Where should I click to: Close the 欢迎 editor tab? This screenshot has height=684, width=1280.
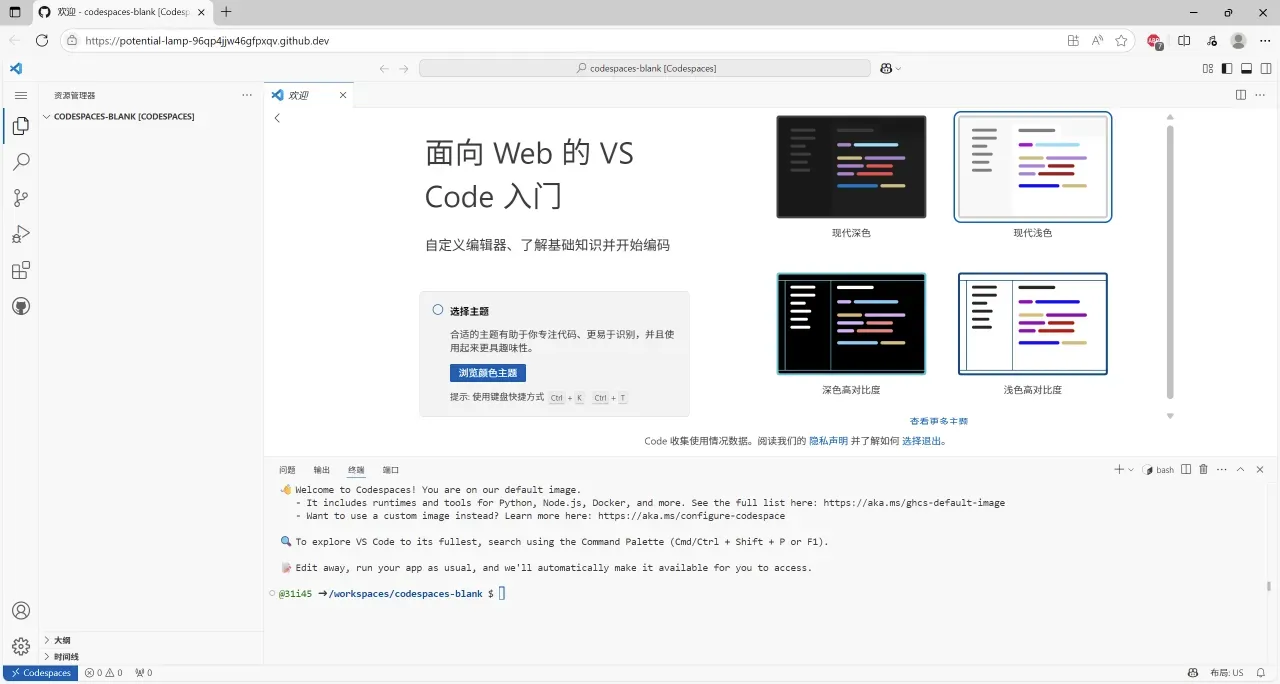tap(343, 95)
